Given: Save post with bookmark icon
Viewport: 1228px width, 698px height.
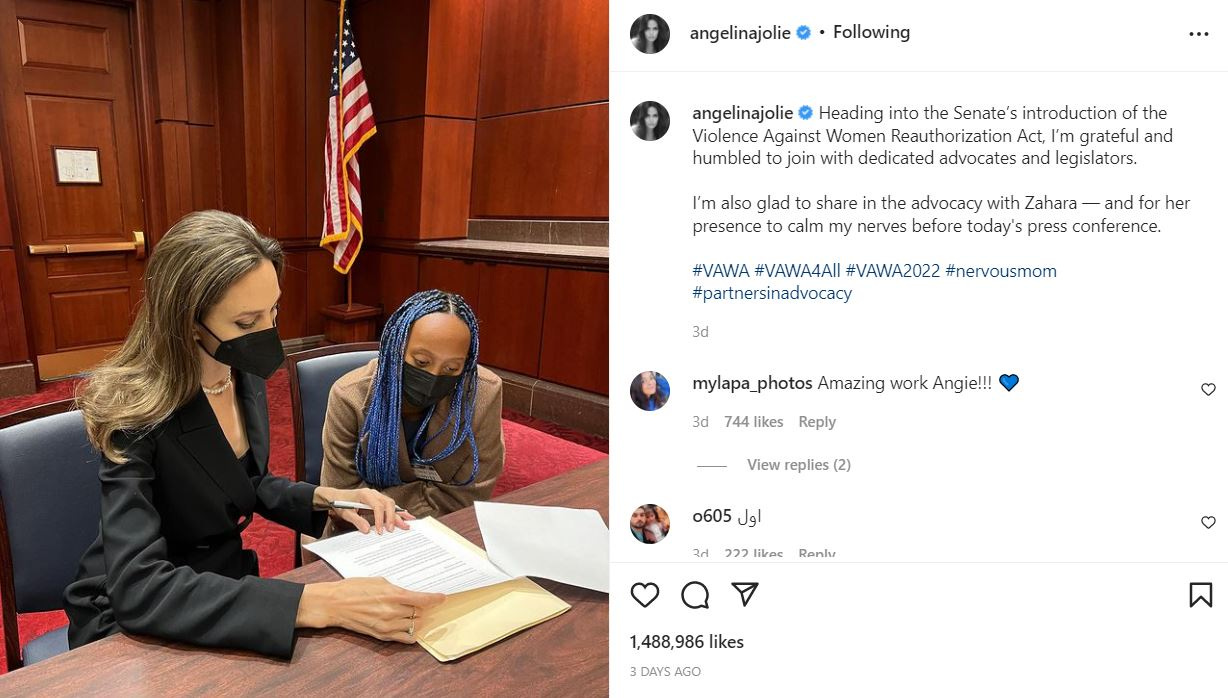Looking at the screenshot, I should click(x=1200, y=595).
